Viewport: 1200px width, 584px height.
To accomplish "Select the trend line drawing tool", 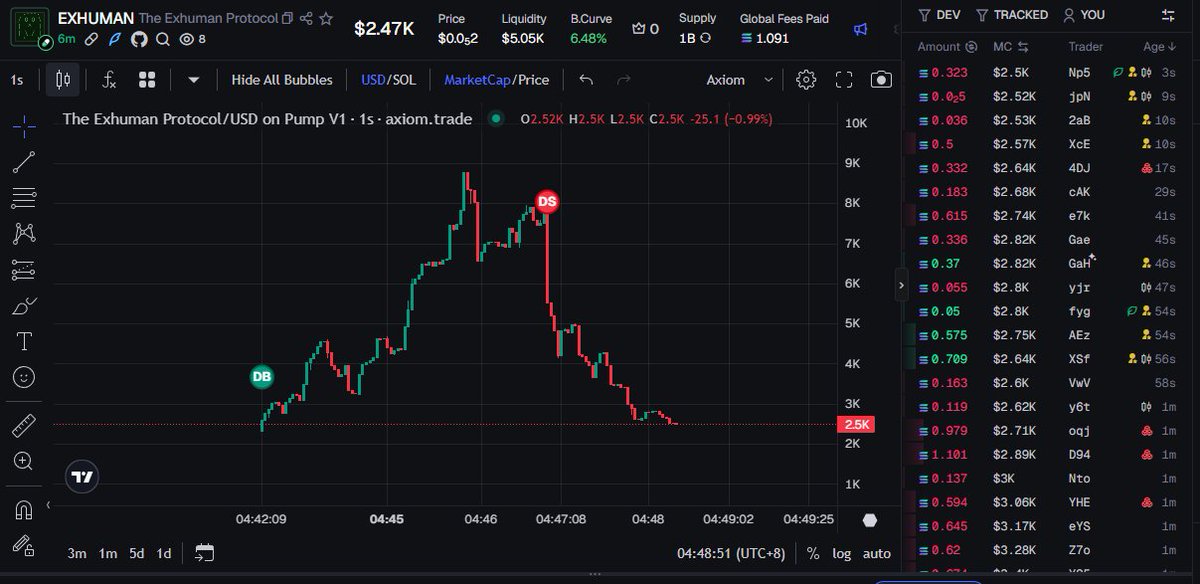I will click(25, 161).
